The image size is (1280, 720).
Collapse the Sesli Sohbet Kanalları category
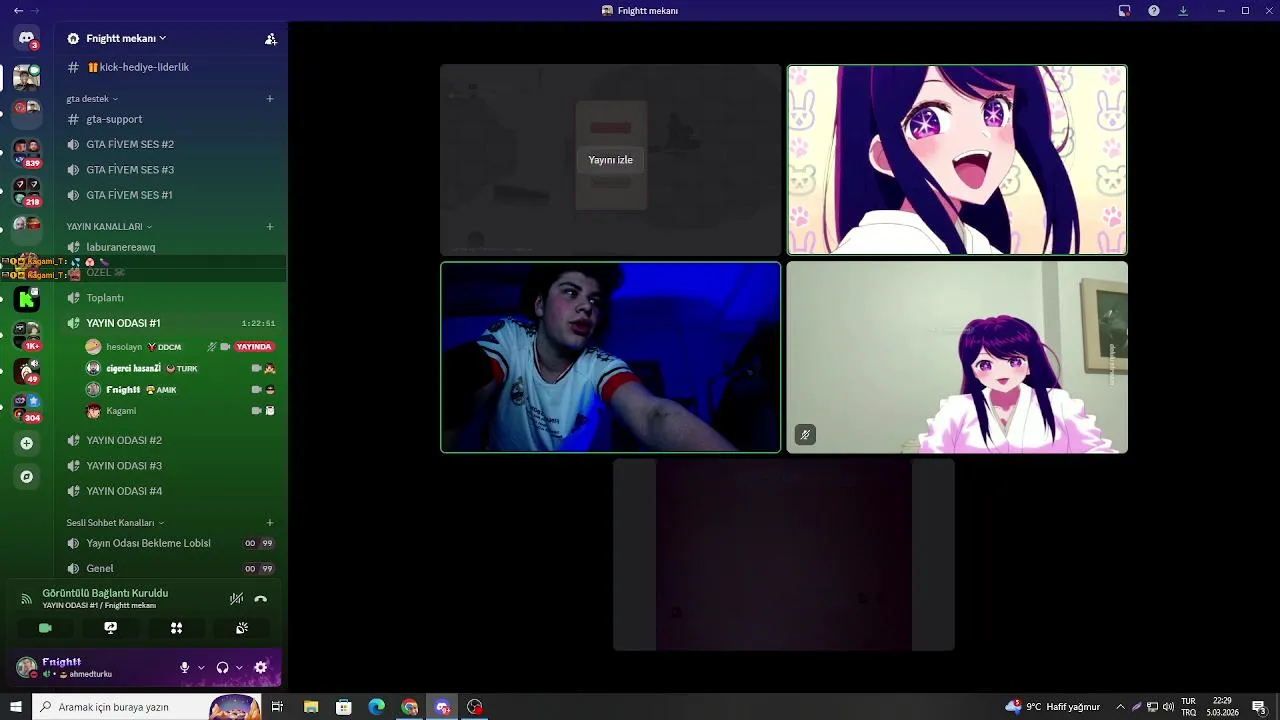point(115,523)
